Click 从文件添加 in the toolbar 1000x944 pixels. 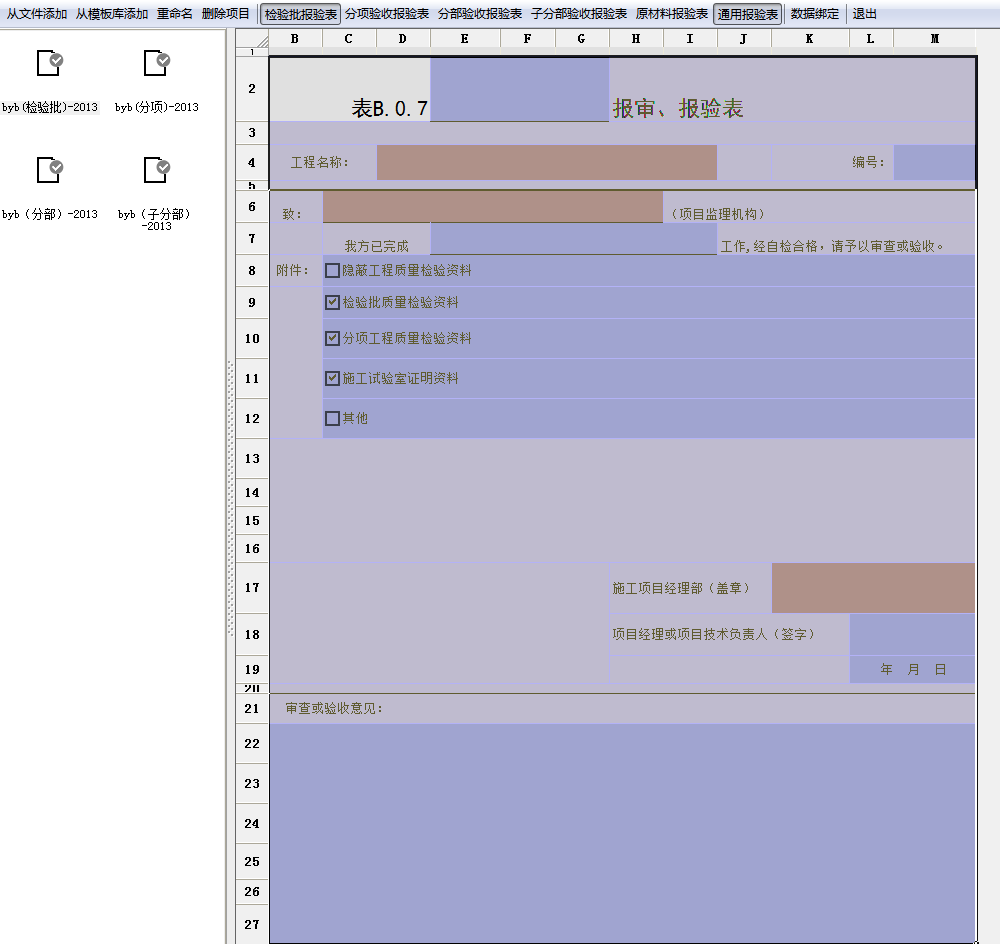click(x=37, y=14)
